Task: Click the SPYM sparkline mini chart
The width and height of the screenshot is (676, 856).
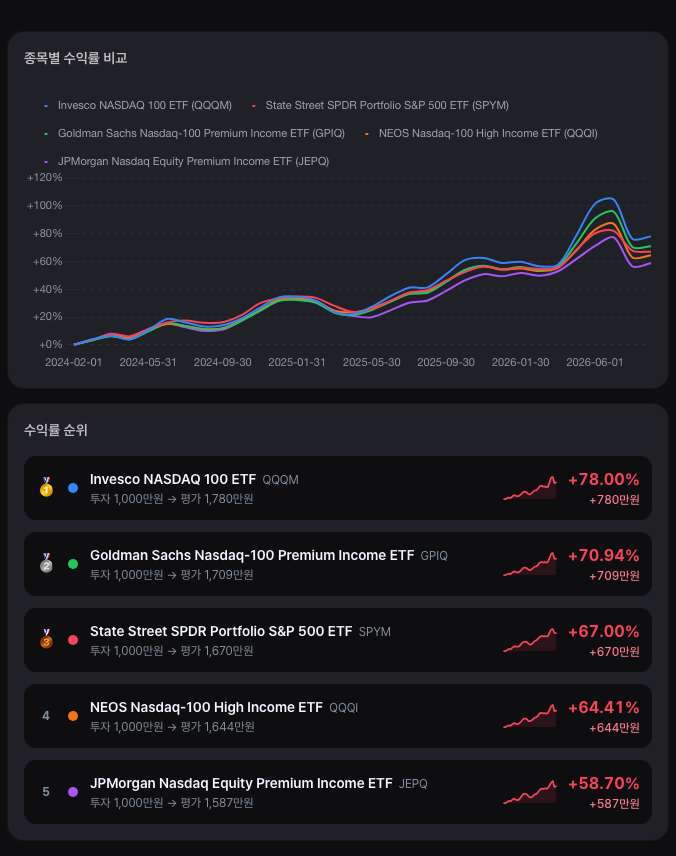Action: coord(530,640)
